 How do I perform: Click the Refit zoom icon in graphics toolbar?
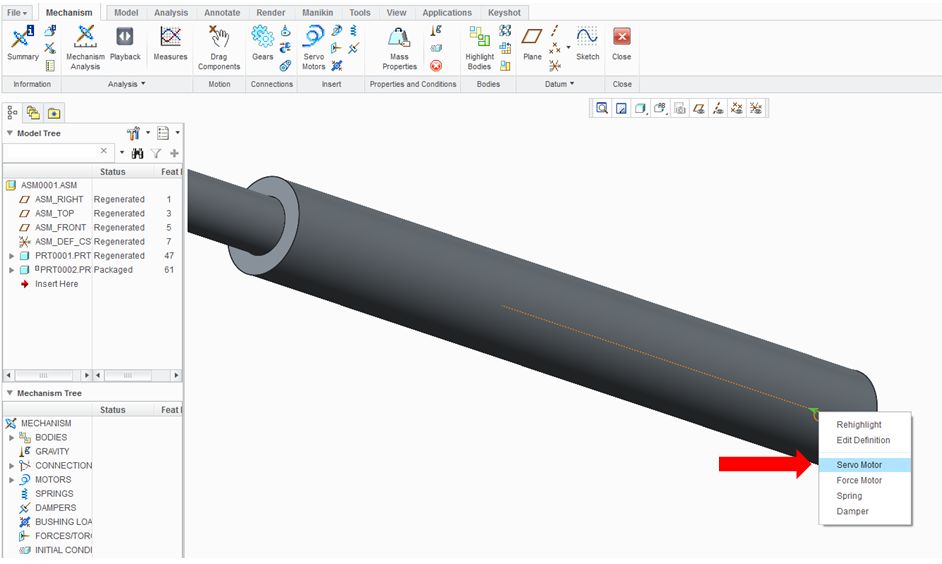point(601,109)
